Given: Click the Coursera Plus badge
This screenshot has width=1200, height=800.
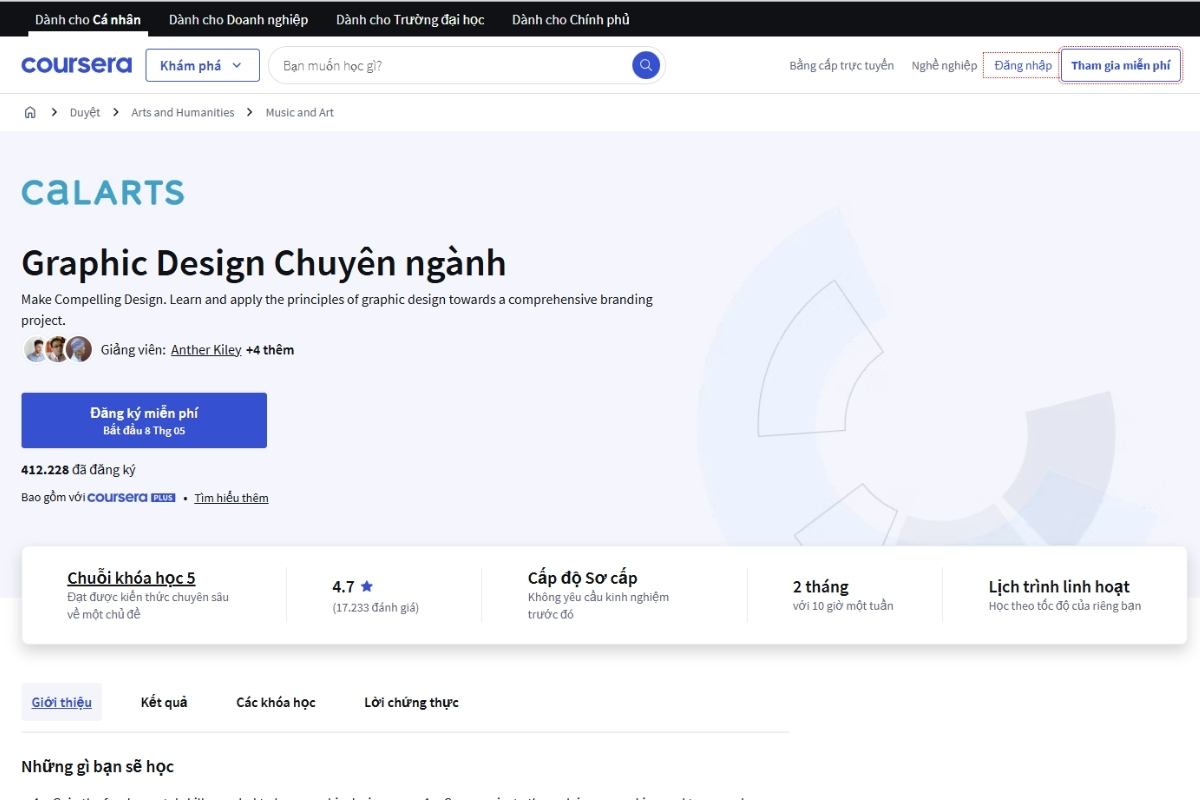Looking at the screenshot, I should (x=131, y=497).
